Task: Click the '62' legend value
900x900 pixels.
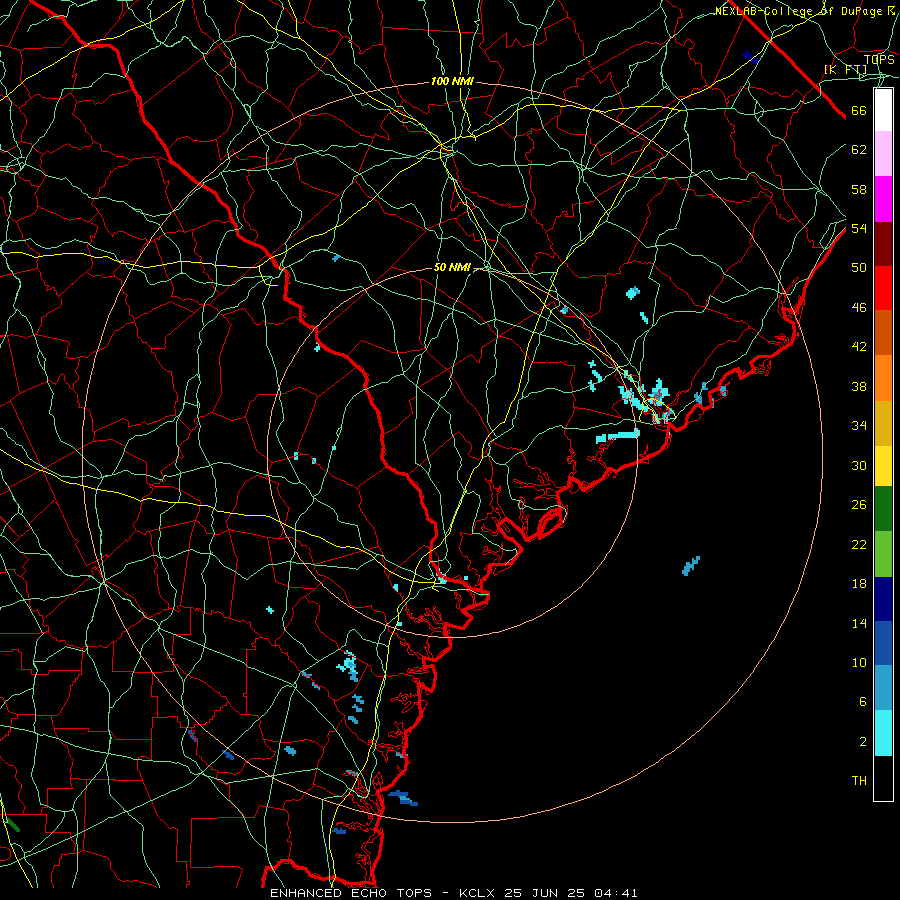Action: [859, 150]
